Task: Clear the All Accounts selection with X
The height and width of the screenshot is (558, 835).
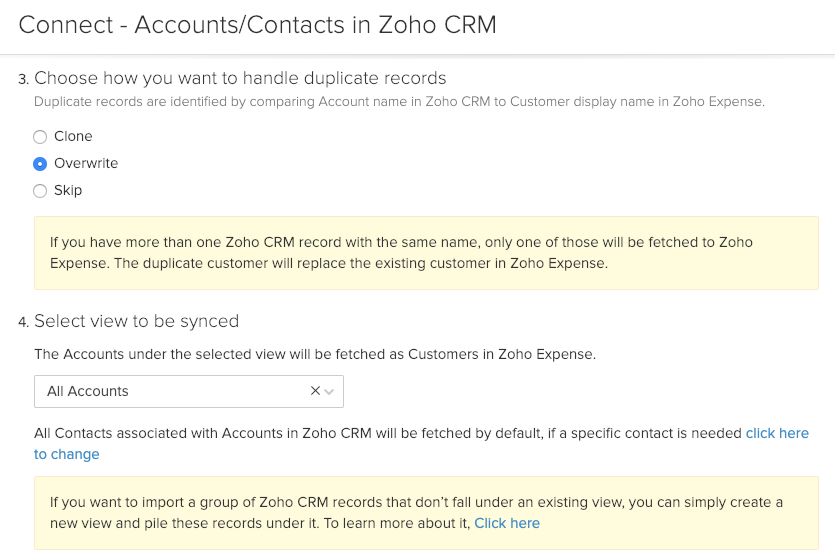Action: coord(315,391)
